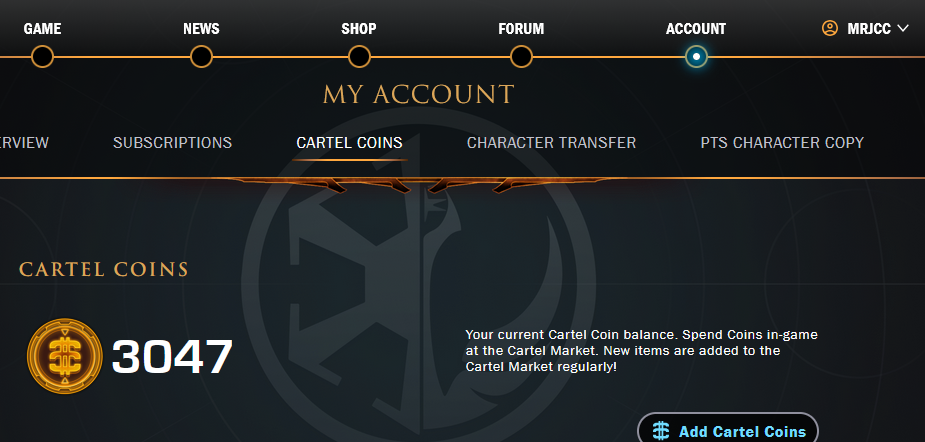Expand the MRJCC chevron dropdown
925x442 pixels.
(x=903, y=28)
